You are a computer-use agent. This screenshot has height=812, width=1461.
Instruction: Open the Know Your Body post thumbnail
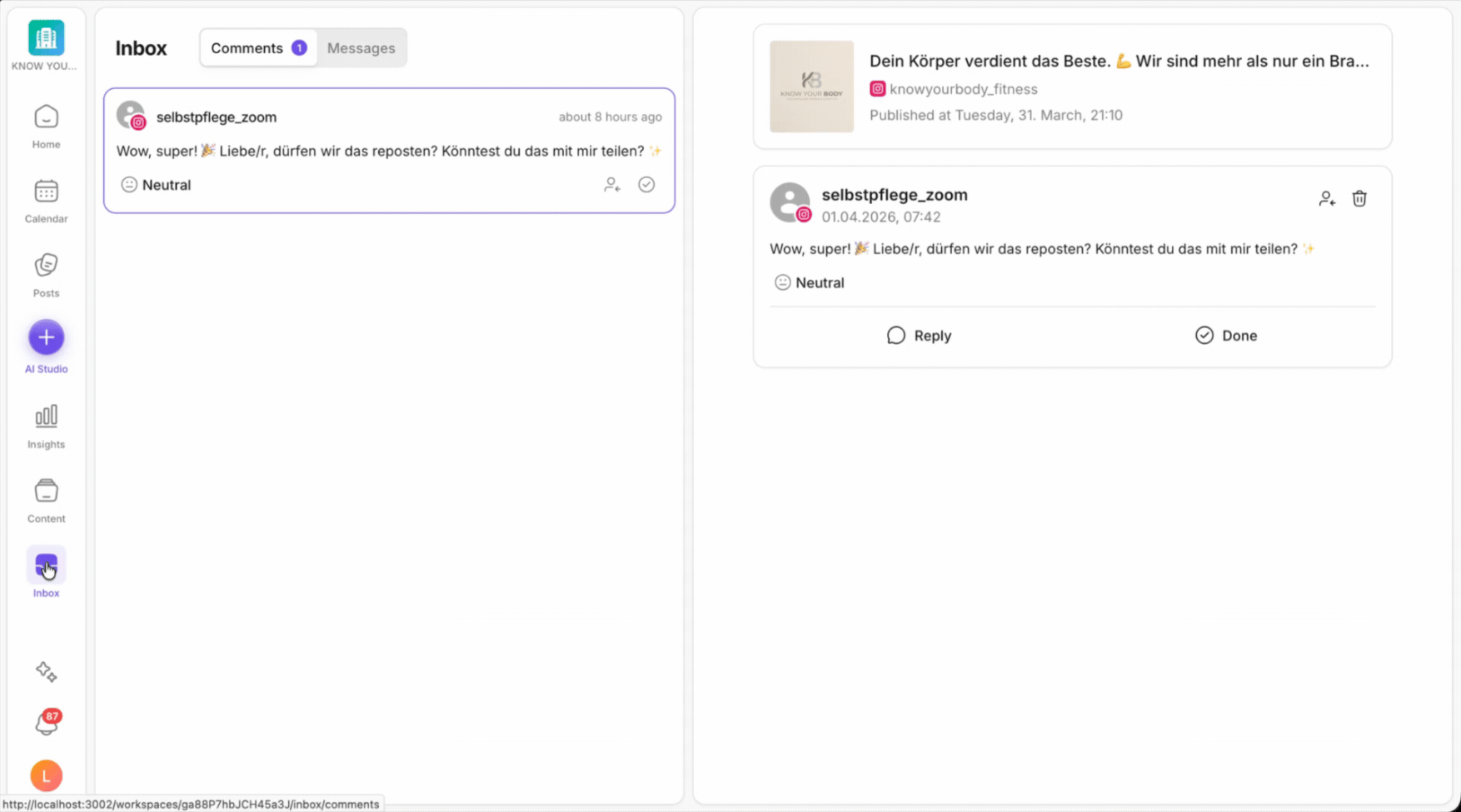coord(811,87)
